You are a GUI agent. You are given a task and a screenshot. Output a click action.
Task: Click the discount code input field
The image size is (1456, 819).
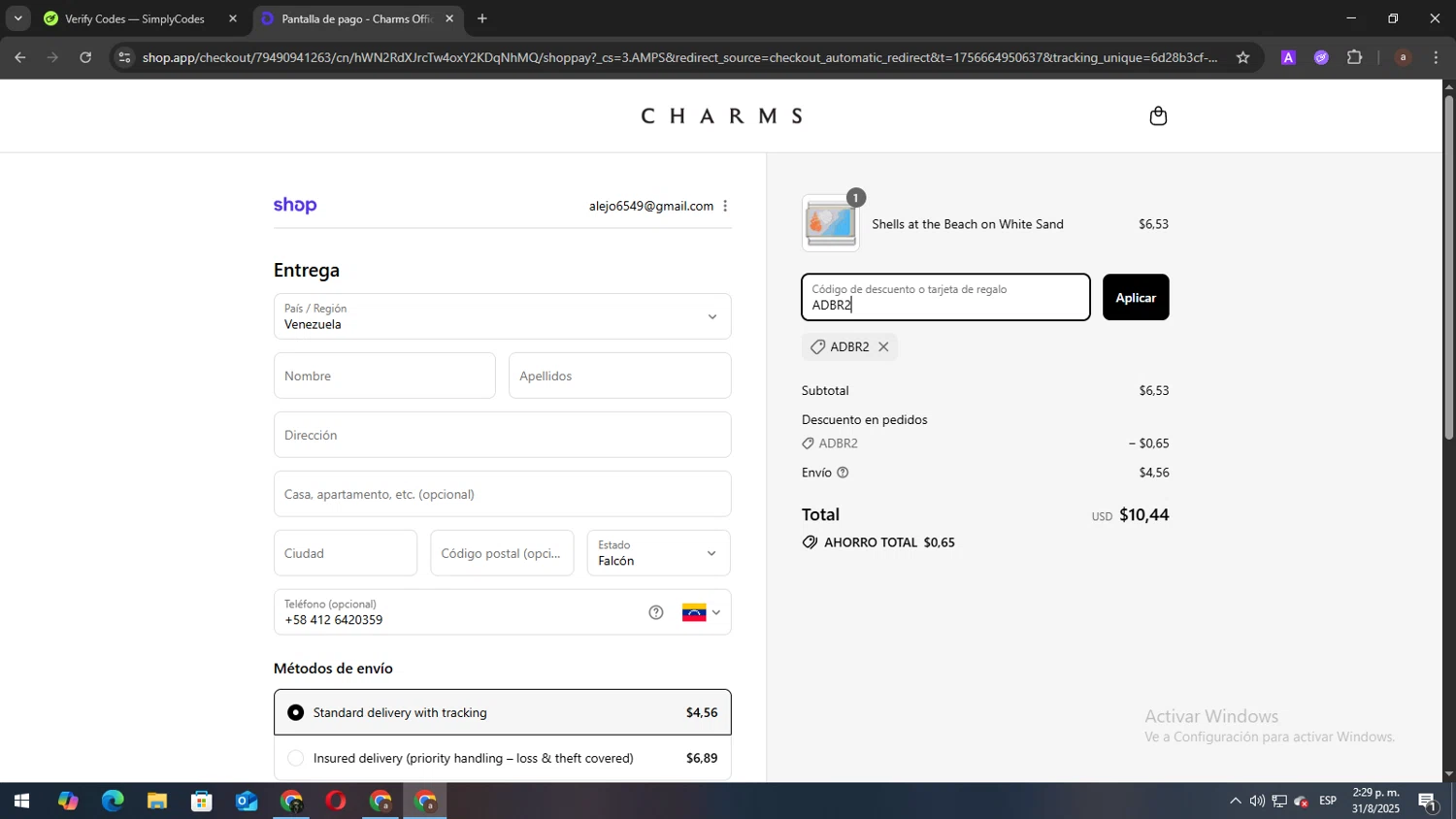(945, 297)
